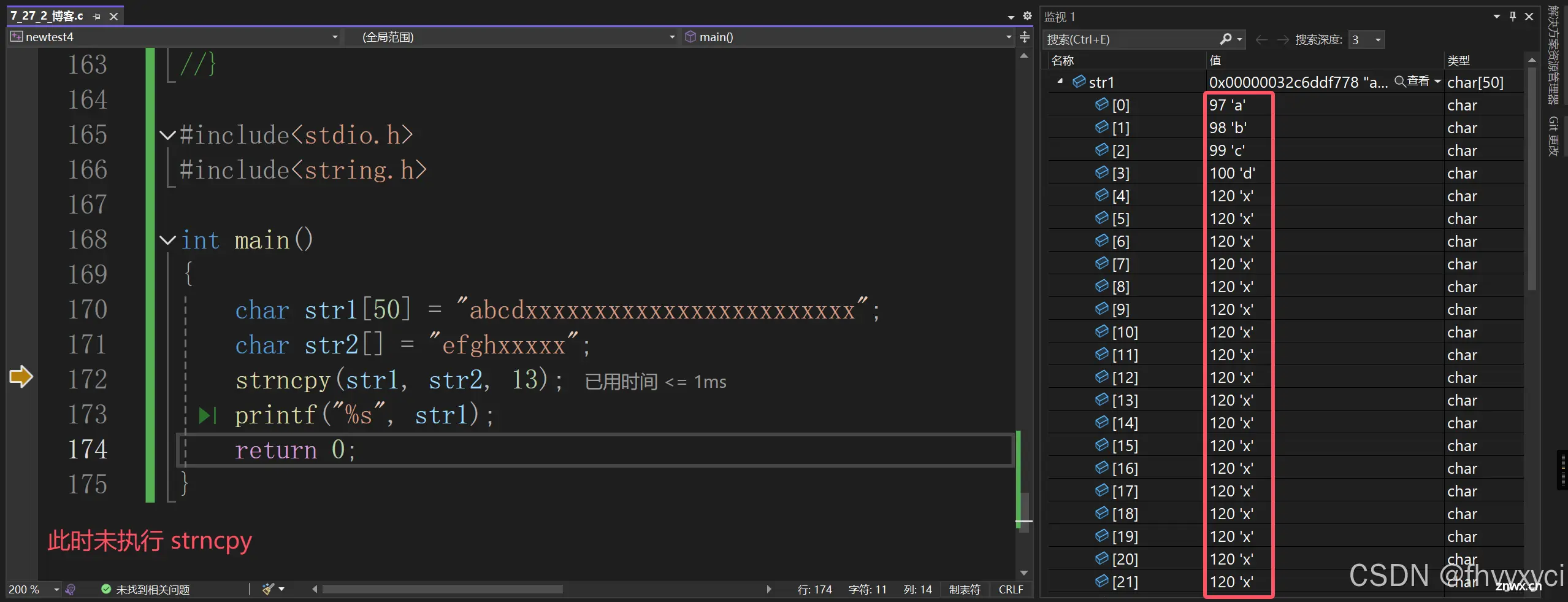Viewport: 1568px width, 602px height.
Task: Click the str1 visualizer View button
Action: pyautogui.click(x=1412, y=81)
